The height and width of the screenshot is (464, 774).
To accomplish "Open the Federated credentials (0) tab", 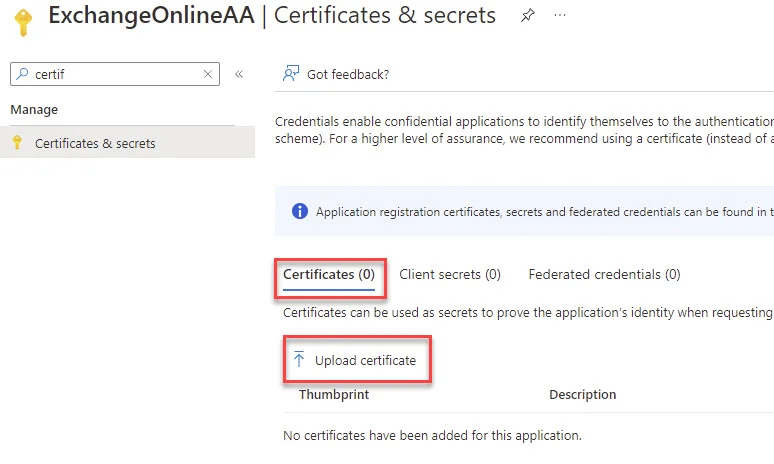I will coord(604,274).
